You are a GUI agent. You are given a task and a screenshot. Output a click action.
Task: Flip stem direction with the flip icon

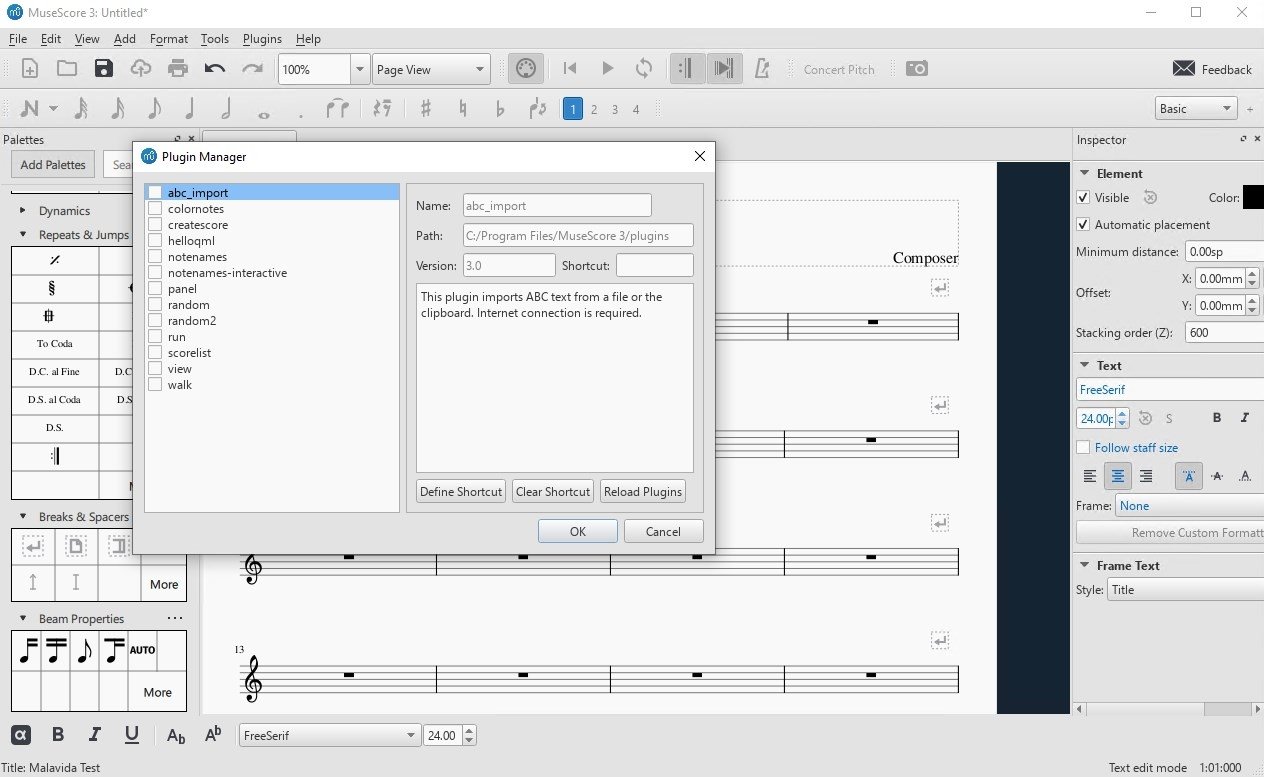[x=538, y=109]
